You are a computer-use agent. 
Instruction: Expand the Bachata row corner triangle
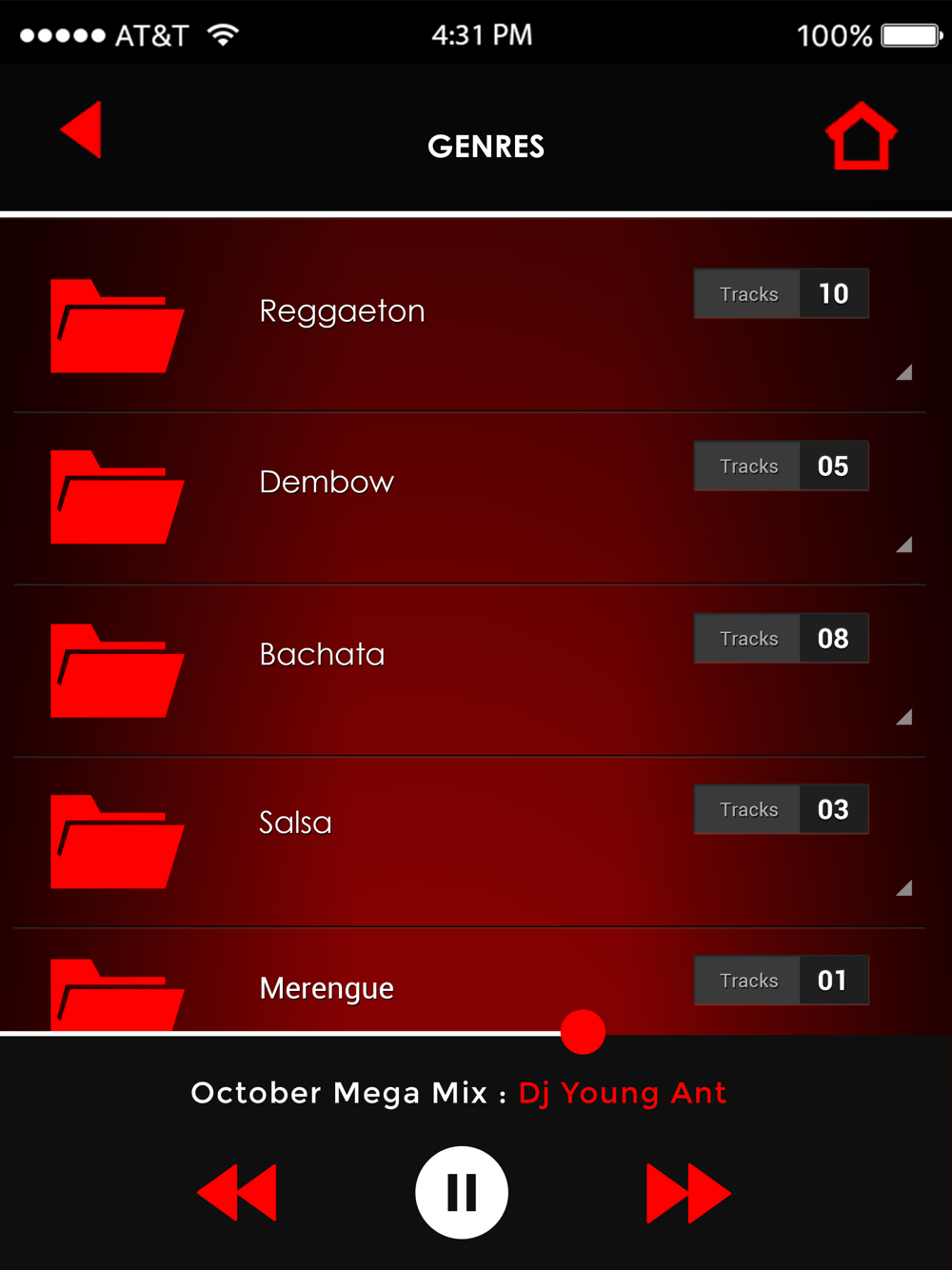point(904,717)
